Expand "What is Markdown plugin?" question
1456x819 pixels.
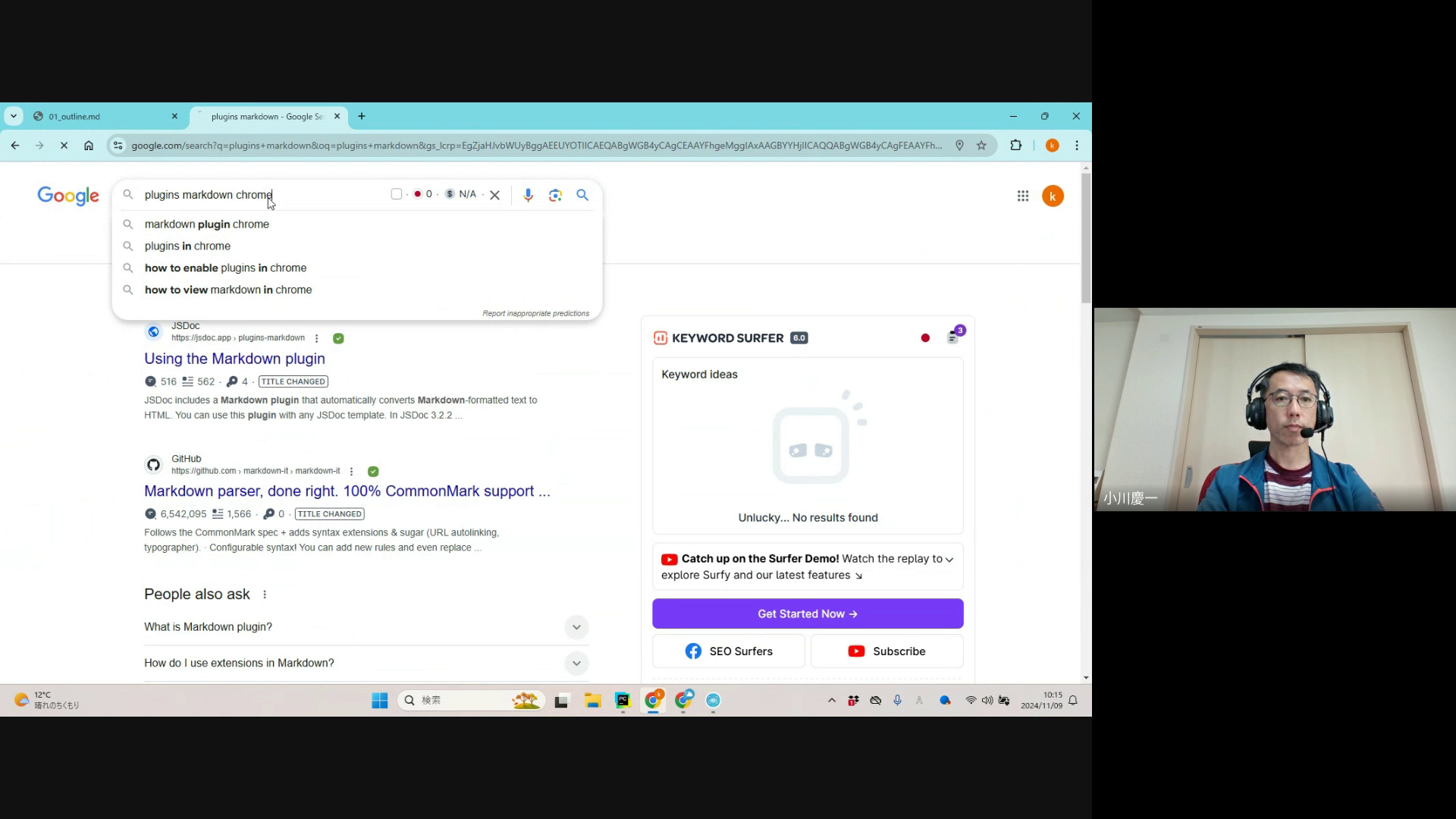click(576, 627)
